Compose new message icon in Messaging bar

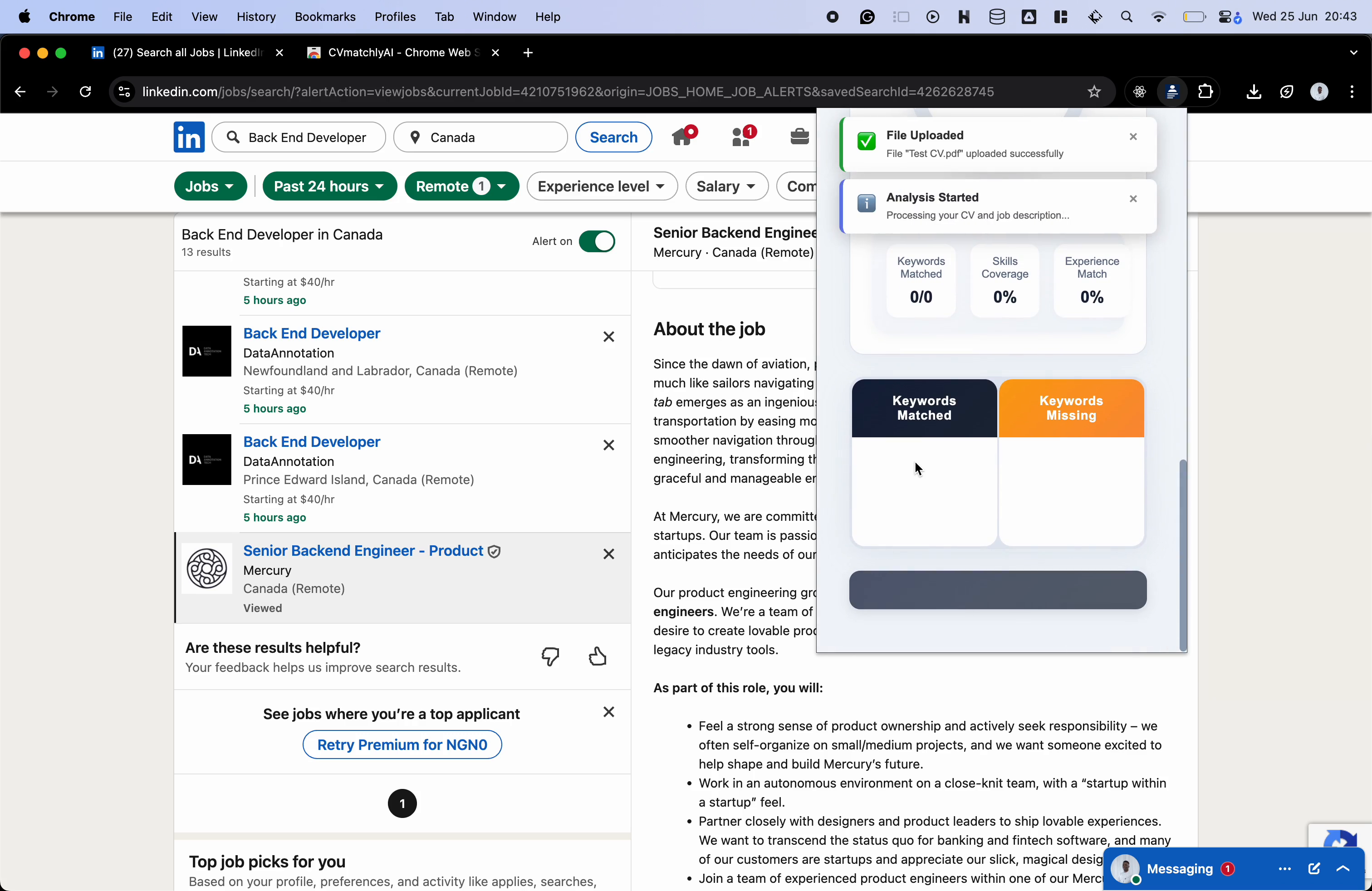(1314, 868)
